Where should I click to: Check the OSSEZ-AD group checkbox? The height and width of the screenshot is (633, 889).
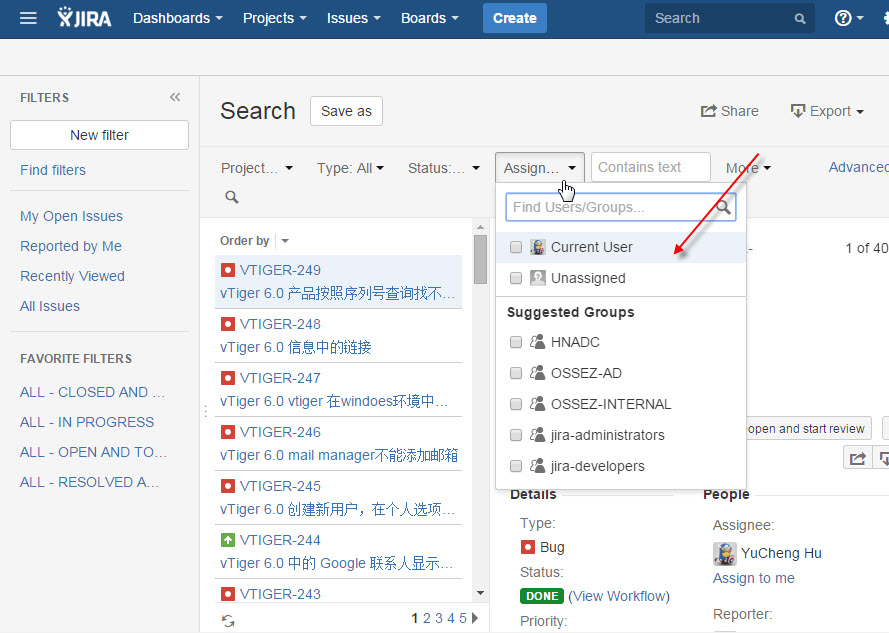point(516,373)
